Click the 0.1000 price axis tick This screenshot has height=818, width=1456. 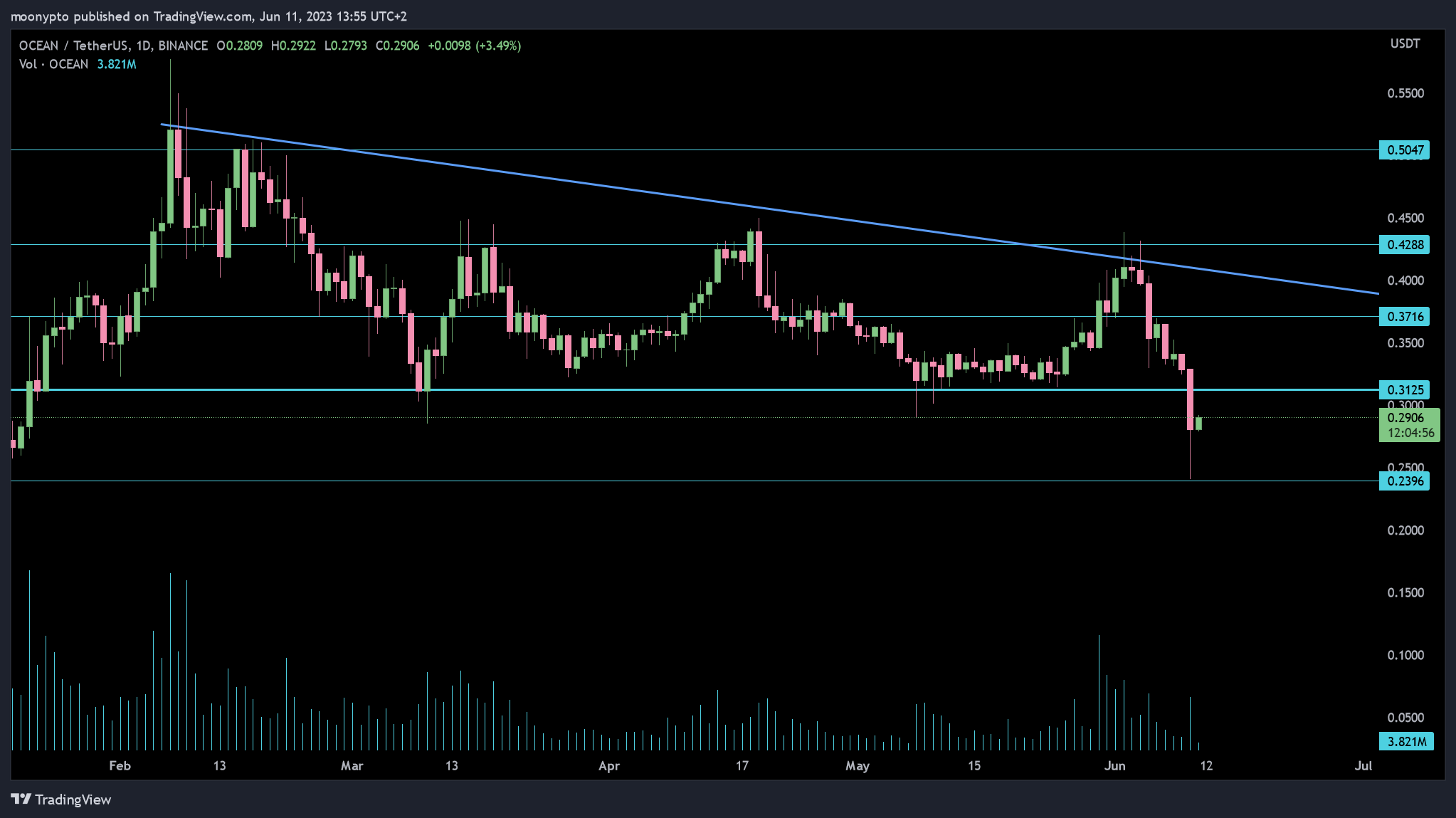tap(1405, 655)
